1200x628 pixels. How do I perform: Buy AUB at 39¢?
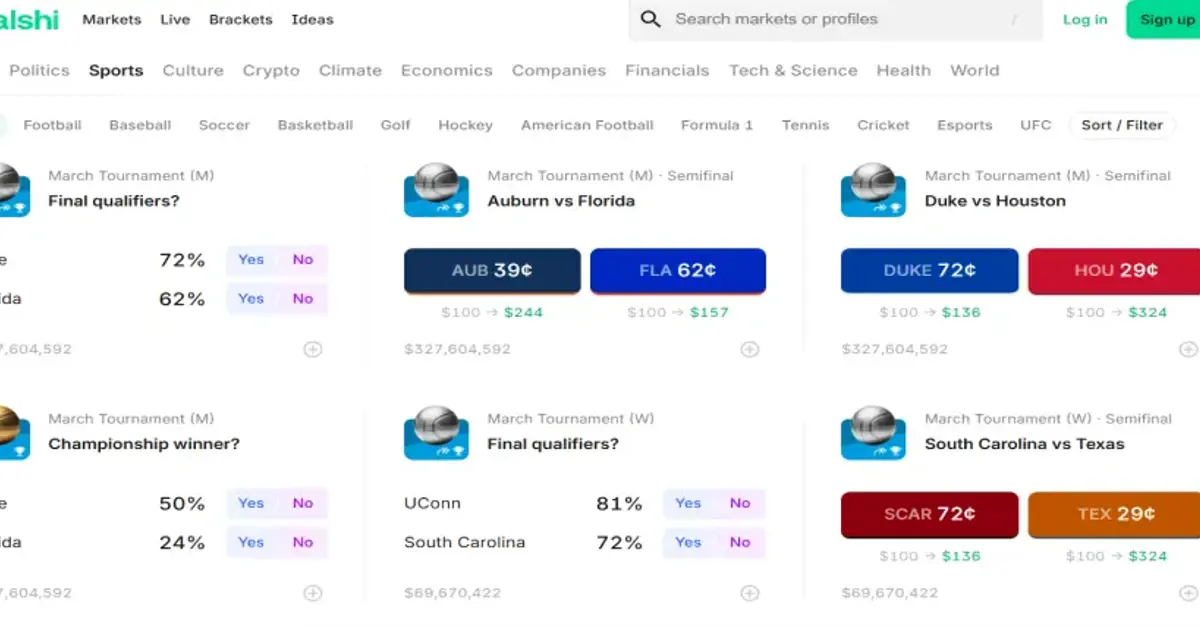click(491, 270)
